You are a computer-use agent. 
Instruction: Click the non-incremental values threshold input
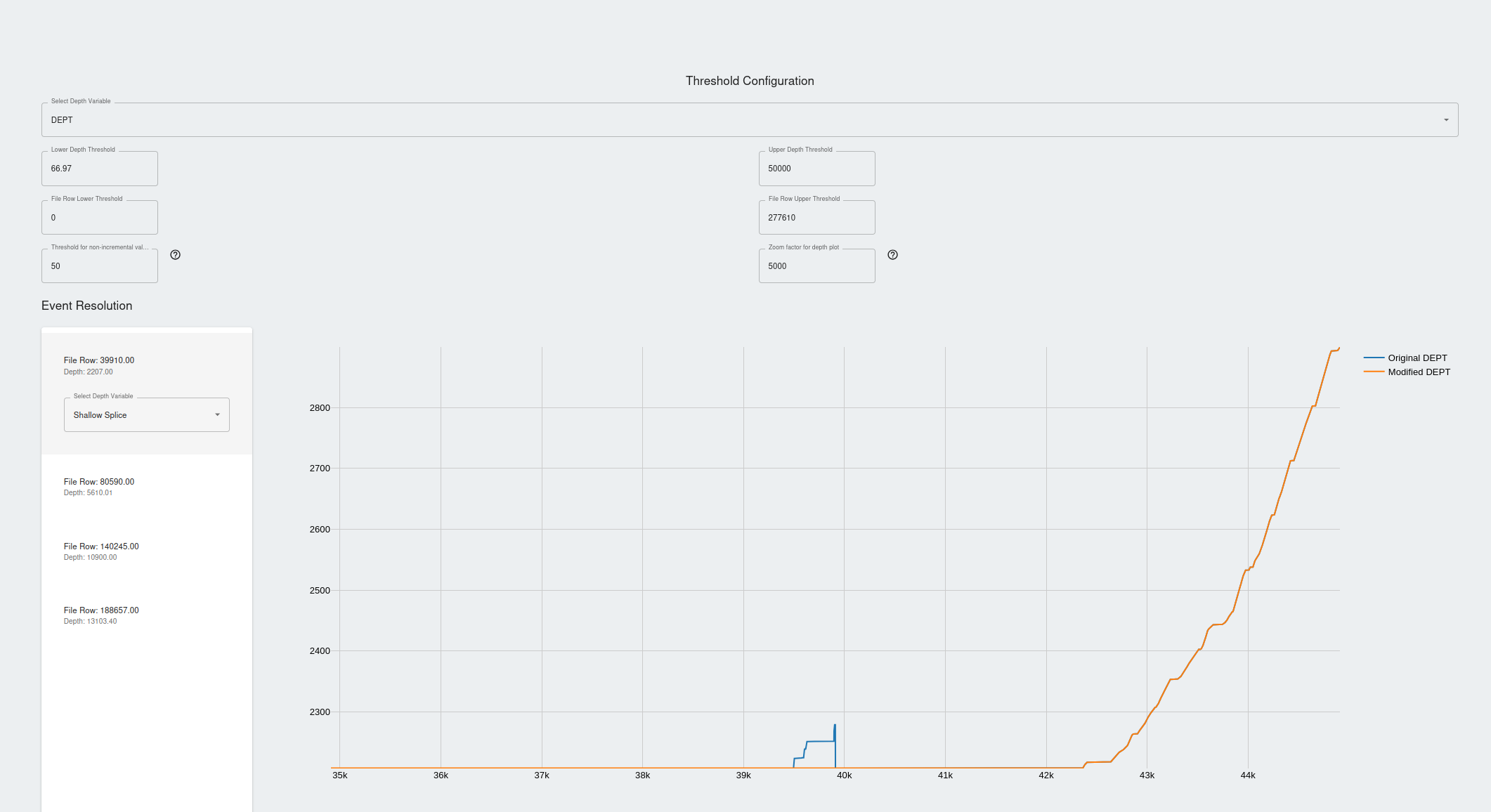tap(100, 266)
